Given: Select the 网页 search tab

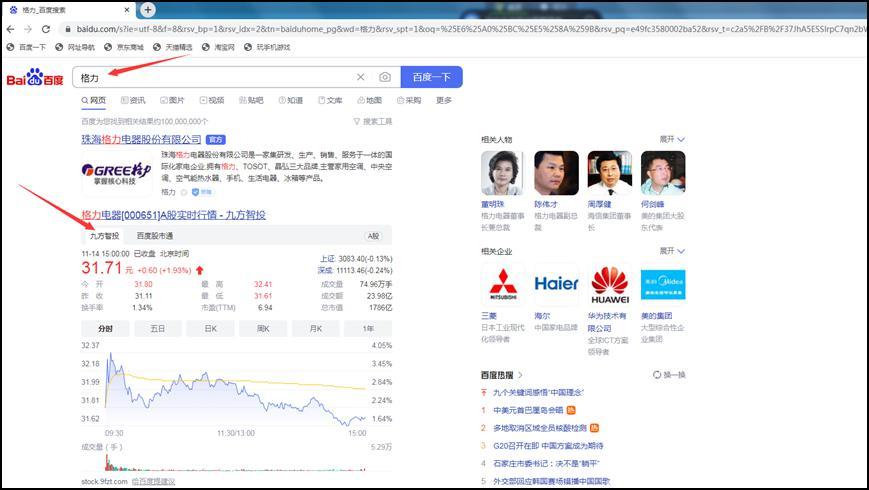Looking at the screenshot, I should click(x=93, y=100).
